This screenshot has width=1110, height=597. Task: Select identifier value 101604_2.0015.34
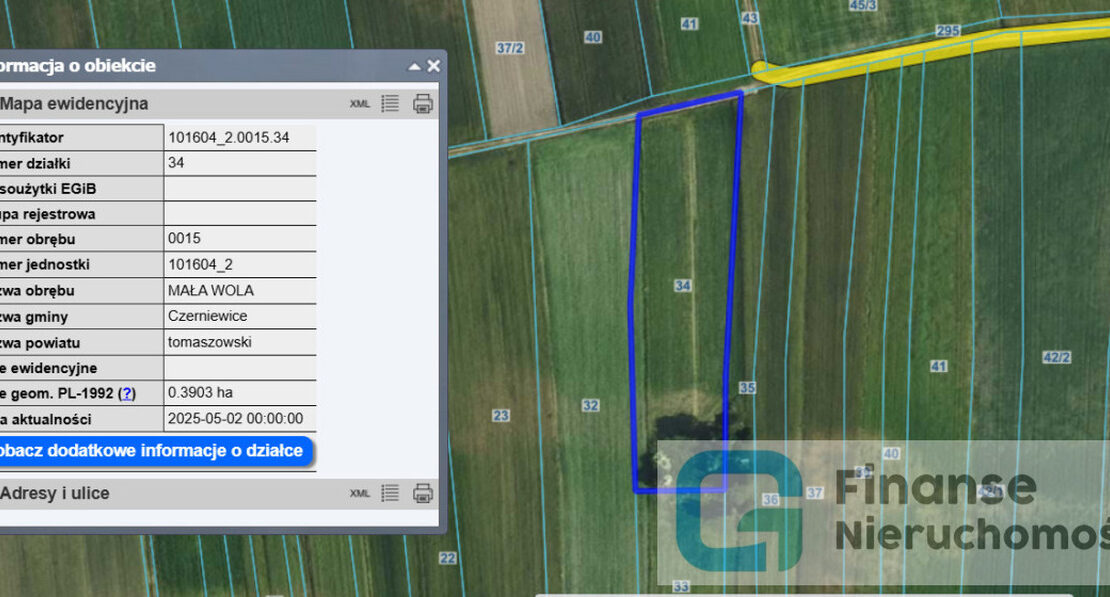pyautogui.click(x=229, y=137)
